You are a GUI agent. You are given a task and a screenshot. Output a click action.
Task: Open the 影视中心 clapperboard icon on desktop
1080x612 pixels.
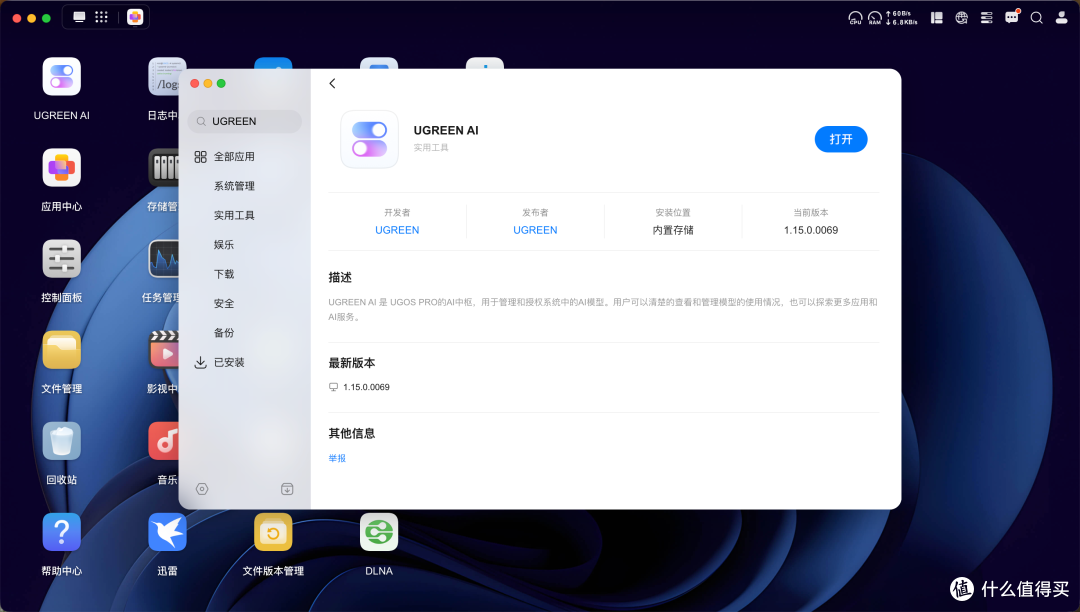pos(164,350)
